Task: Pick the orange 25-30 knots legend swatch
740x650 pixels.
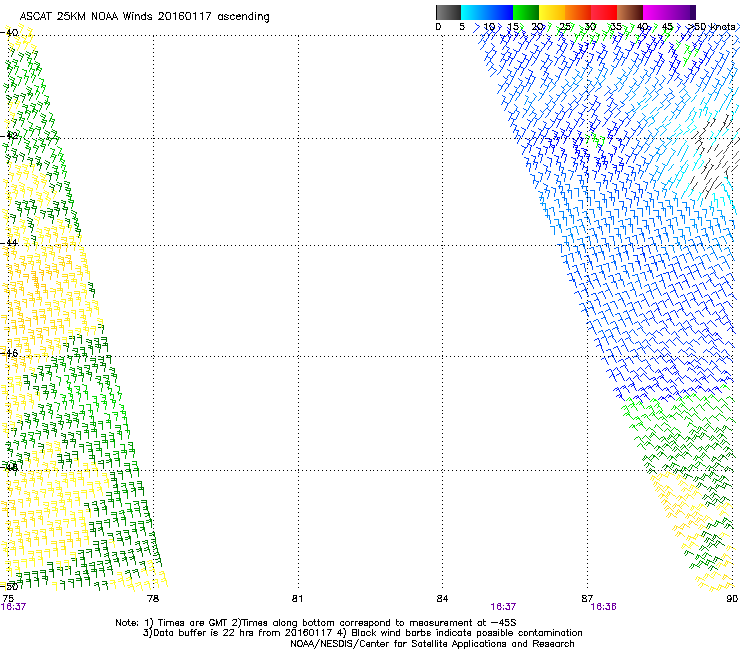Action: pyautogui.click(x=578, y=12)
